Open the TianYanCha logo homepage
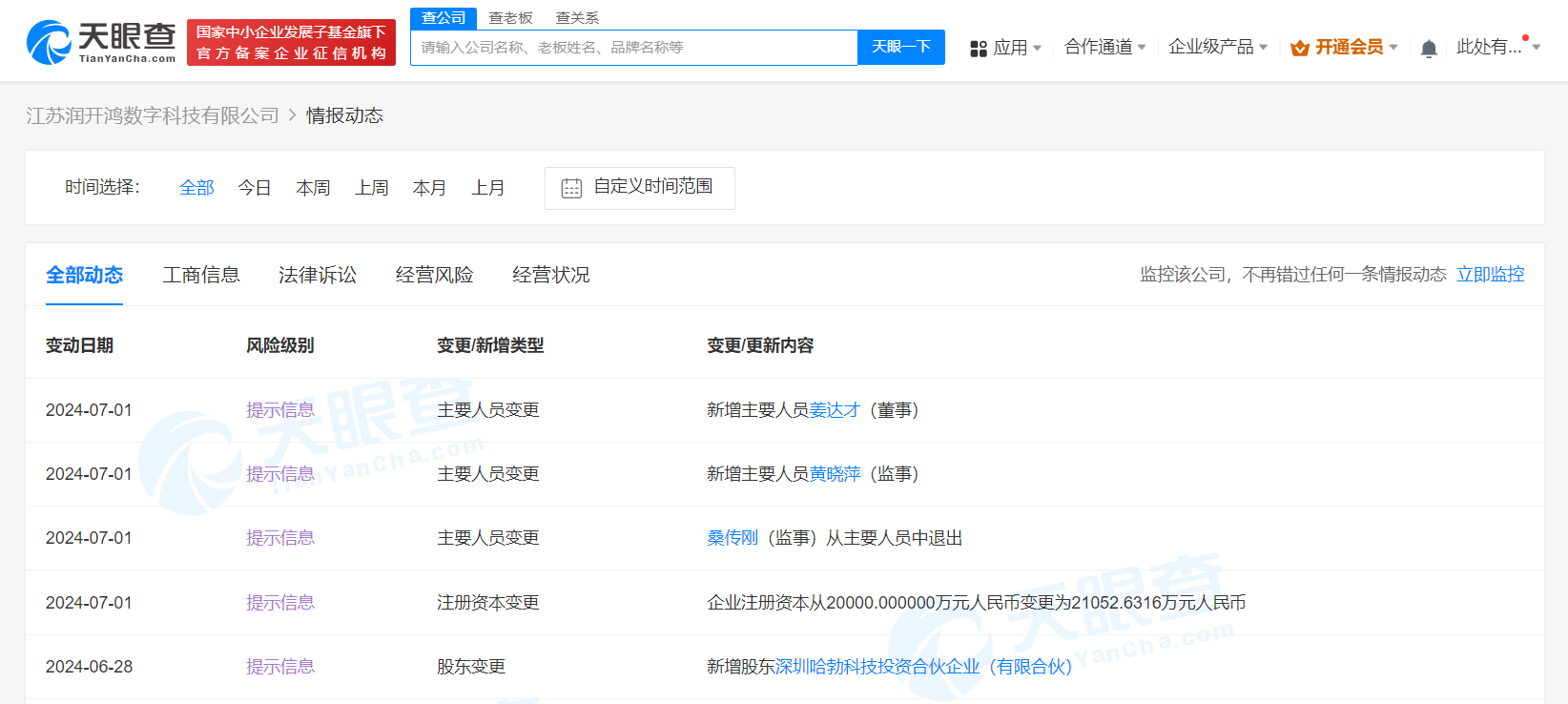 point(101,42)
